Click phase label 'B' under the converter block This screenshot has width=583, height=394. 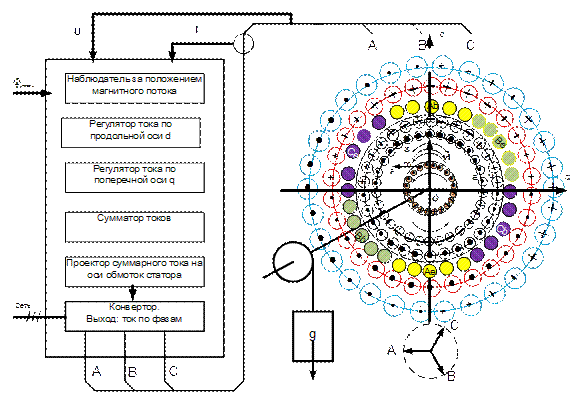[133, 372]
